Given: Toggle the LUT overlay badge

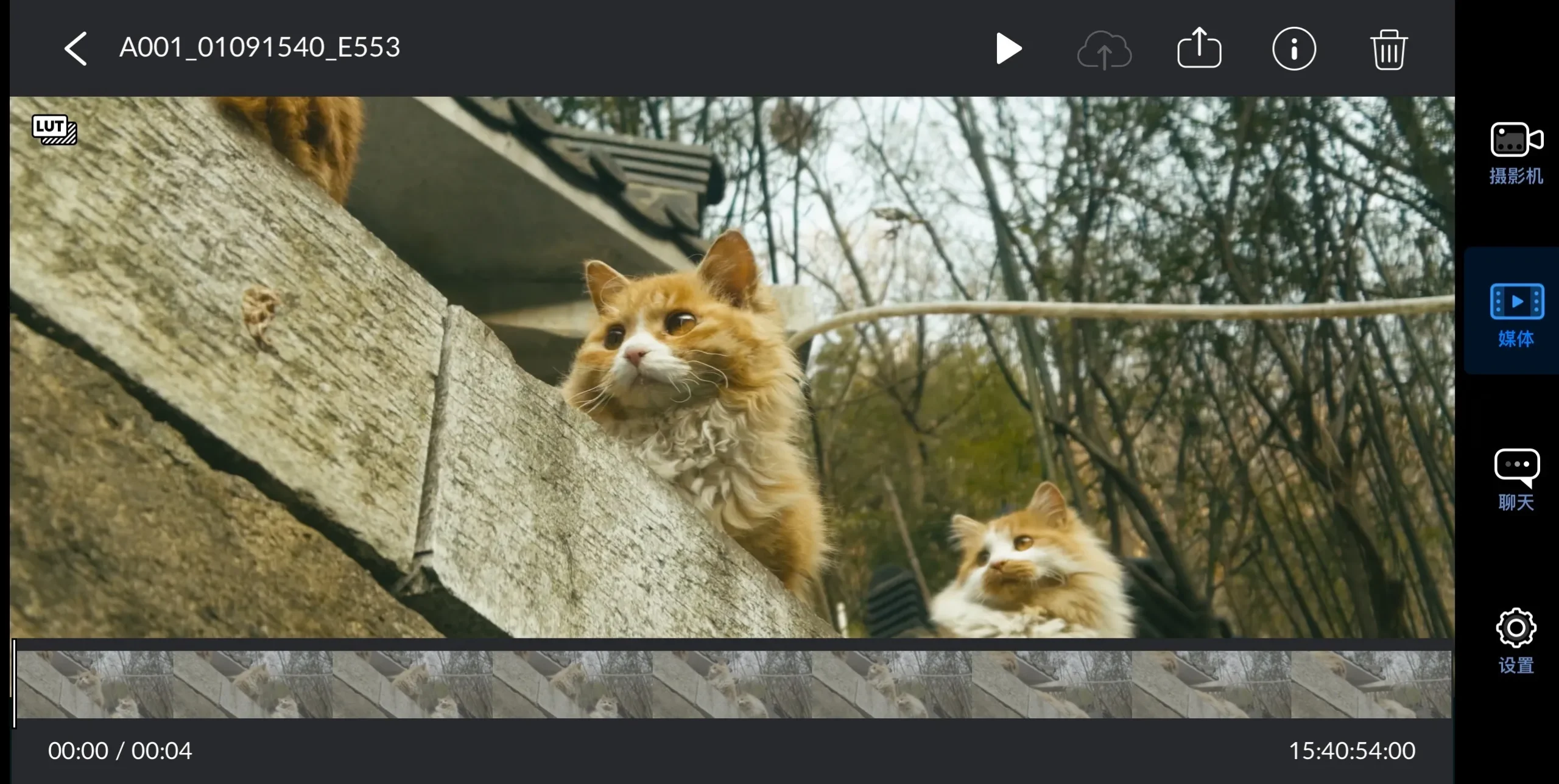Looking at the screenshot, I should click(x=54, y=129).
